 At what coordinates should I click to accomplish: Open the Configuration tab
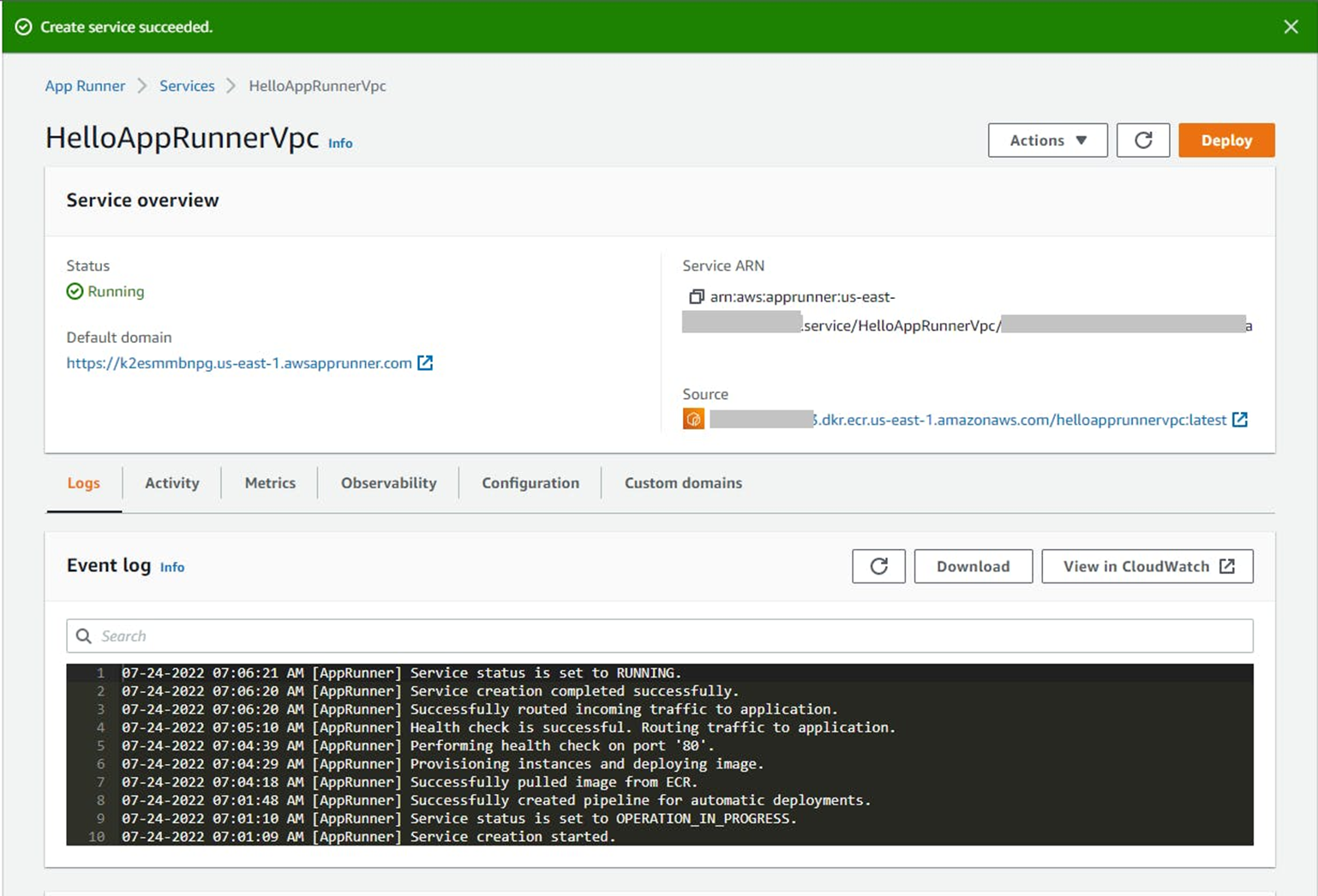[x=530, y=483]
